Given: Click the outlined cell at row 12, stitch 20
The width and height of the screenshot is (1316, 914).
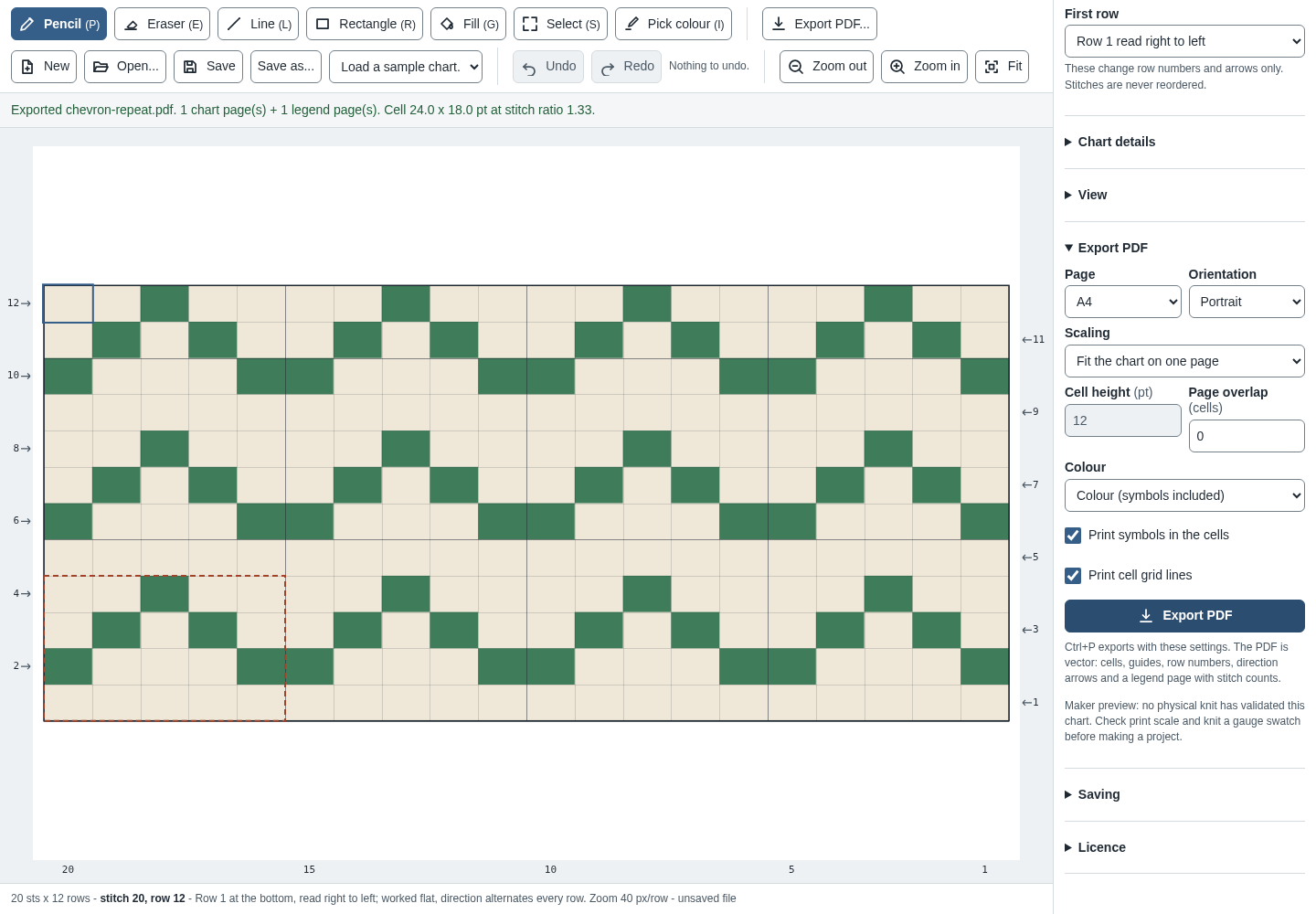Looking at the screenshot, I should [x=68, y=303].
